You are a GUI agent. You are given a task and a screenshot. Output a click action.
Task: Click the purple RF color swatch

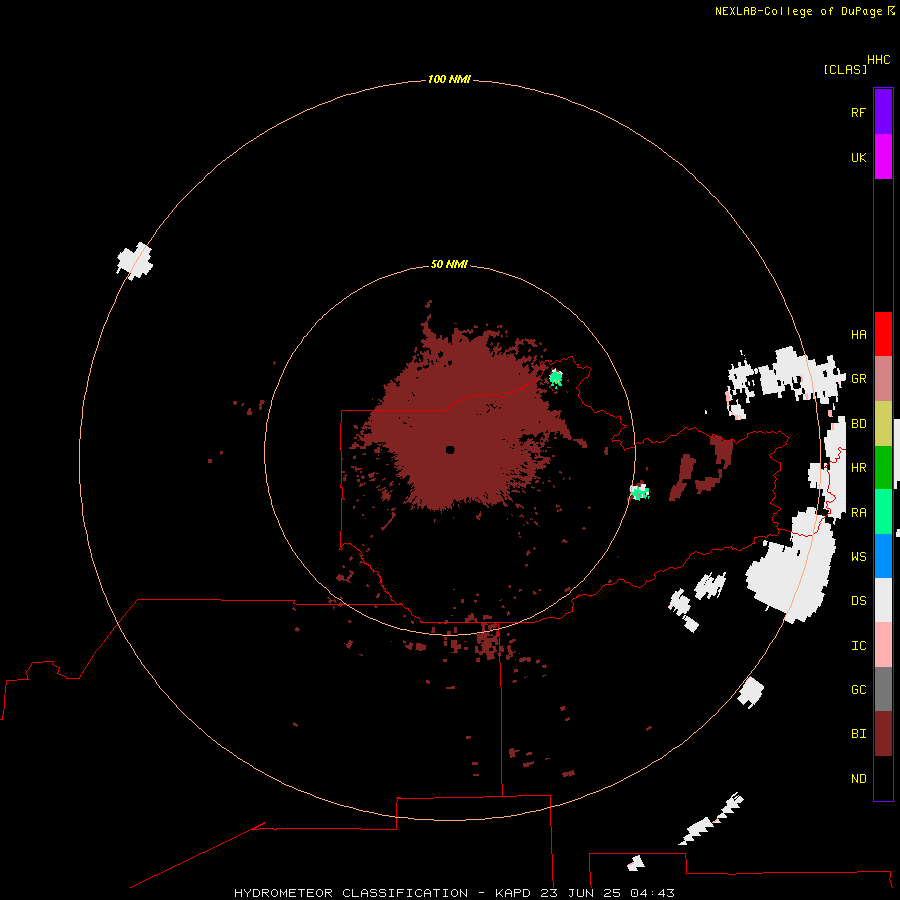tap(883, 112)
